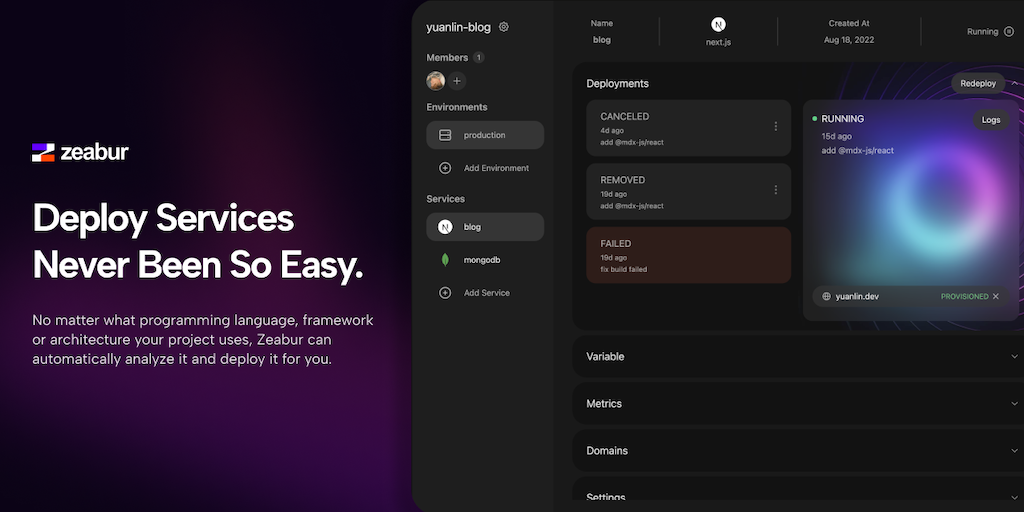Click the add member plus icon

pos(457,81)
